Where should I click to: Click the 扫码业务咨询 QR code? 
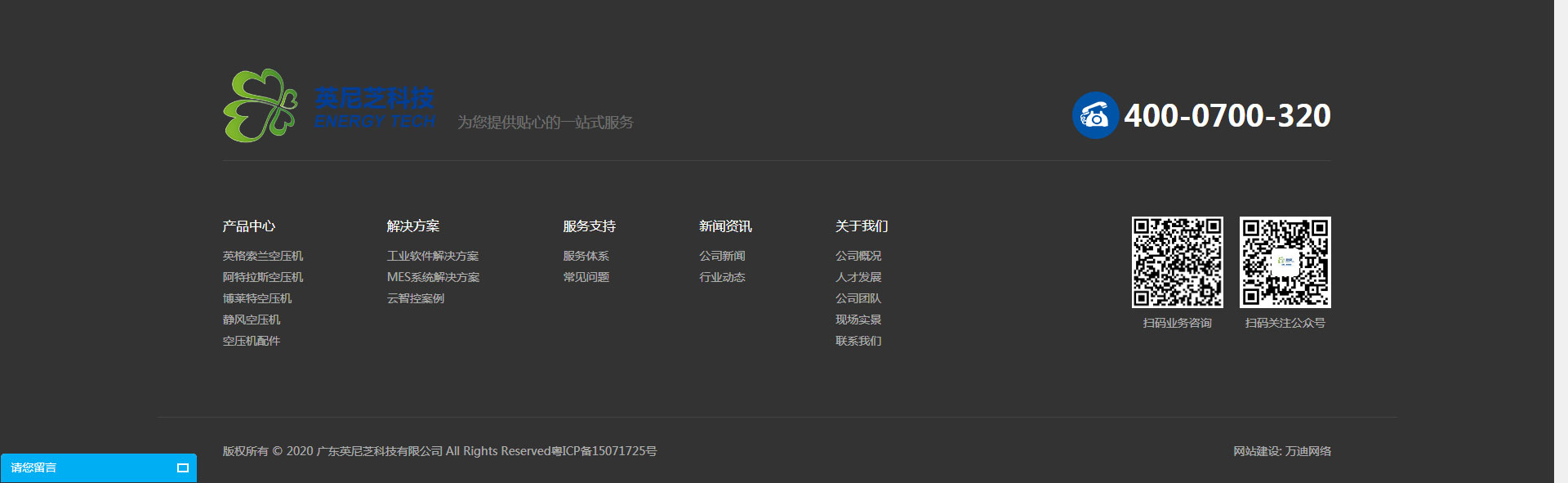(x=1177, y=262)
